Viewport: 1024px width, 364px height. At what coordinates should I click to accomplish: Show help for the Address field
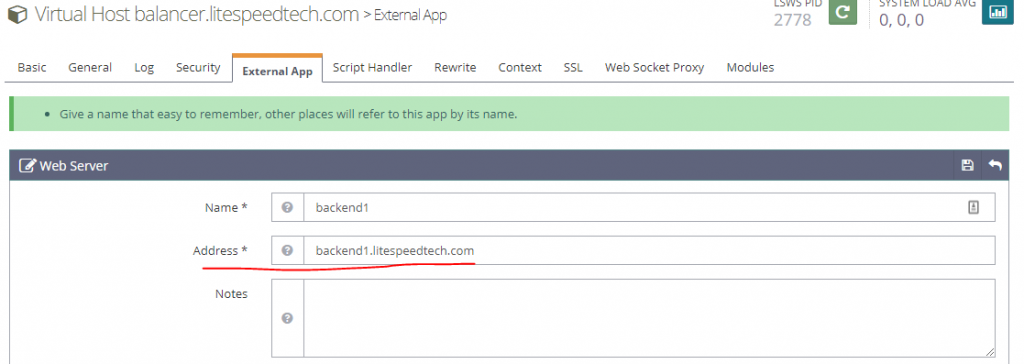tap(287, 250)
